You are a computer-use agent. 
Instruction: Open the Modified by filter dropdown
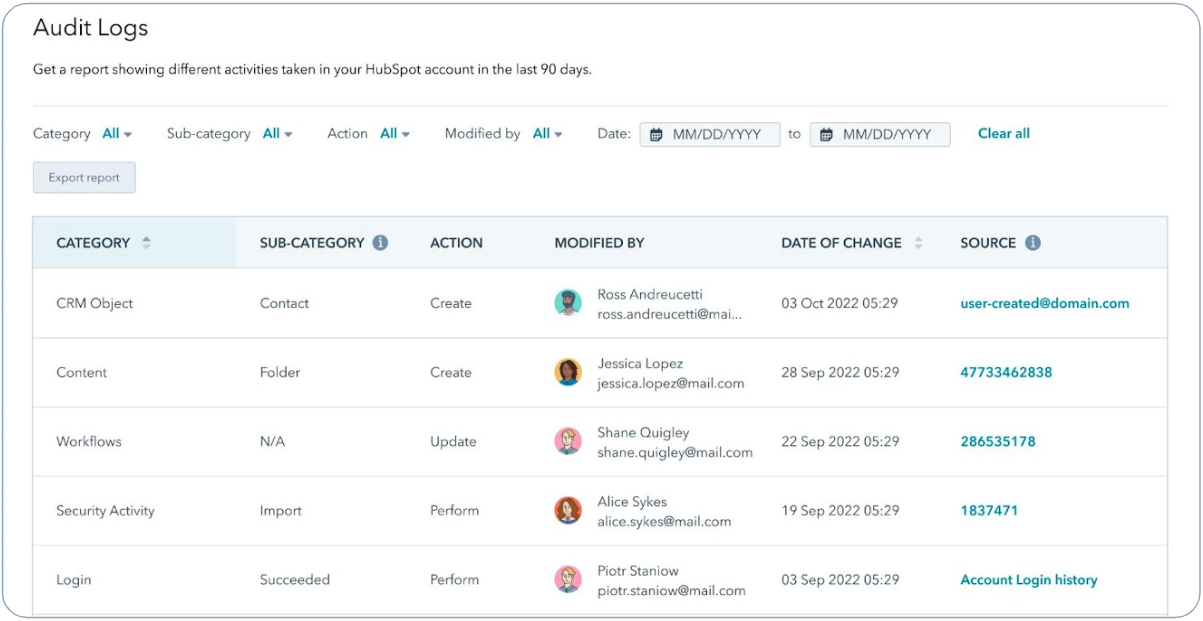[x=547, y=134]
